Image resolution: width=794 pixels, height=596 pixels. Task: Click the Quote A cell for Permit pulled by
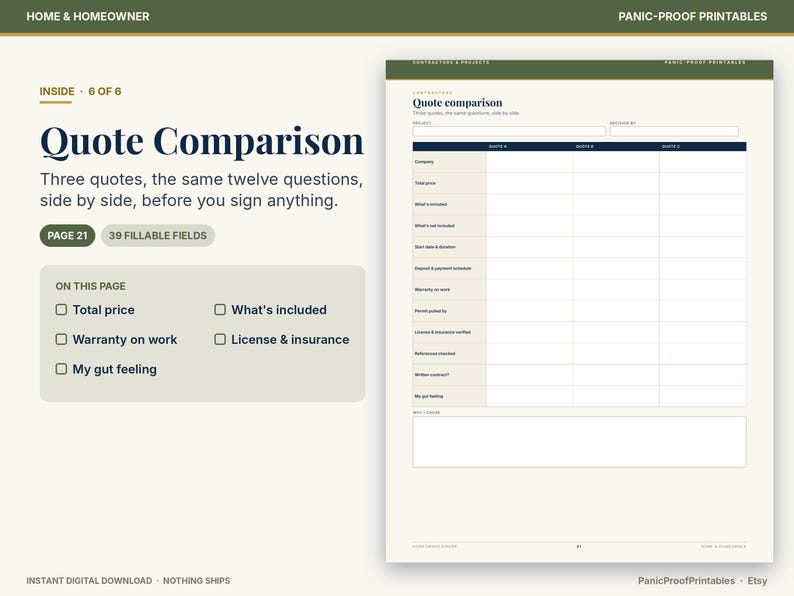[530, 311]
